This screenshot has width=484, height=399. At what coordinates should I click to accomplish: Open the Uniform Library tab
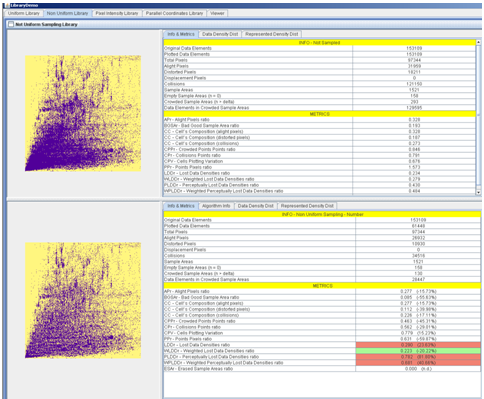[x=24, y=13]
